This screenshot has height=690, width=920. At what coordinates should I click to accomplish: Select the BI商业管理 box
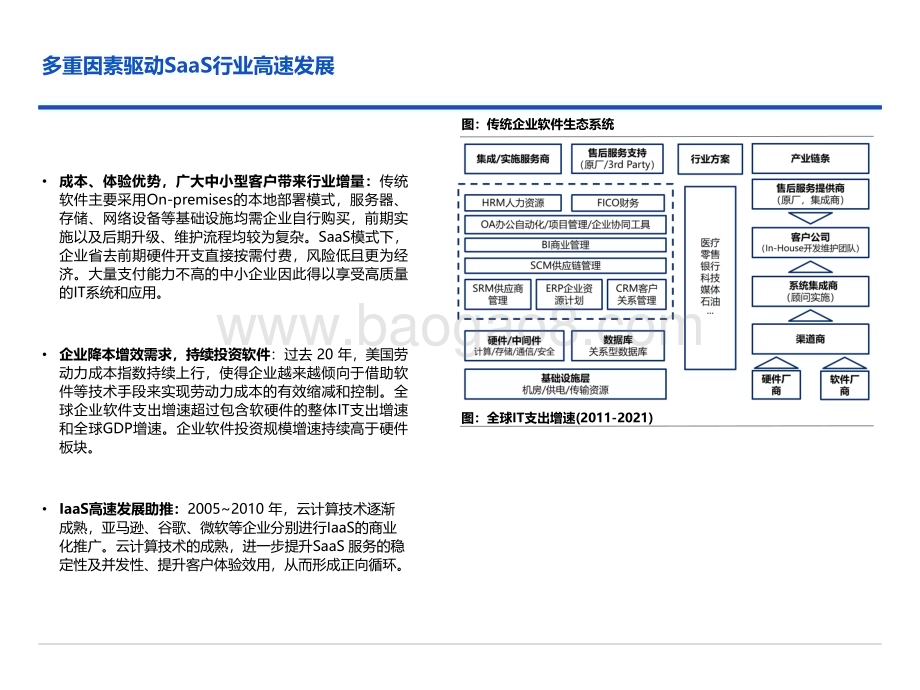click(565, 245)
